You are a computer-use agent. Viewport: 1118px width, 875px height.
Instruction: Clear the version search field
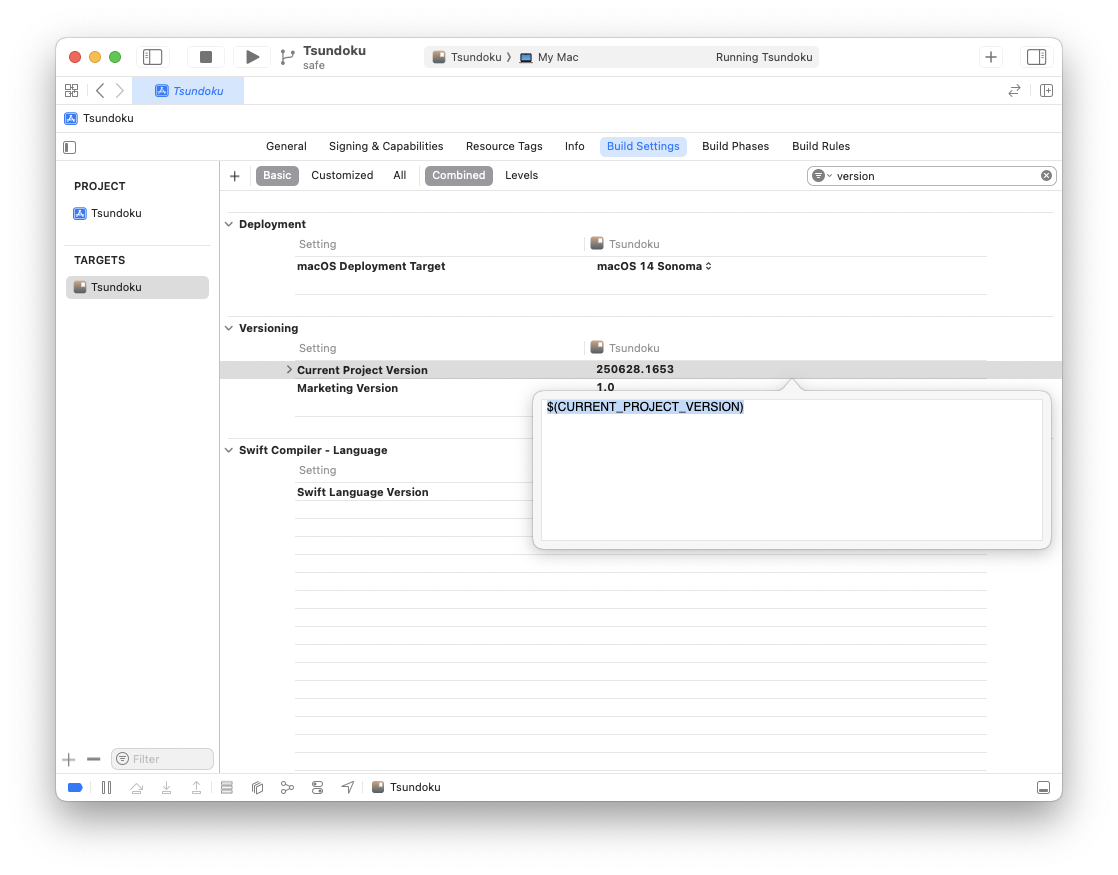(x=1046, y=176)
